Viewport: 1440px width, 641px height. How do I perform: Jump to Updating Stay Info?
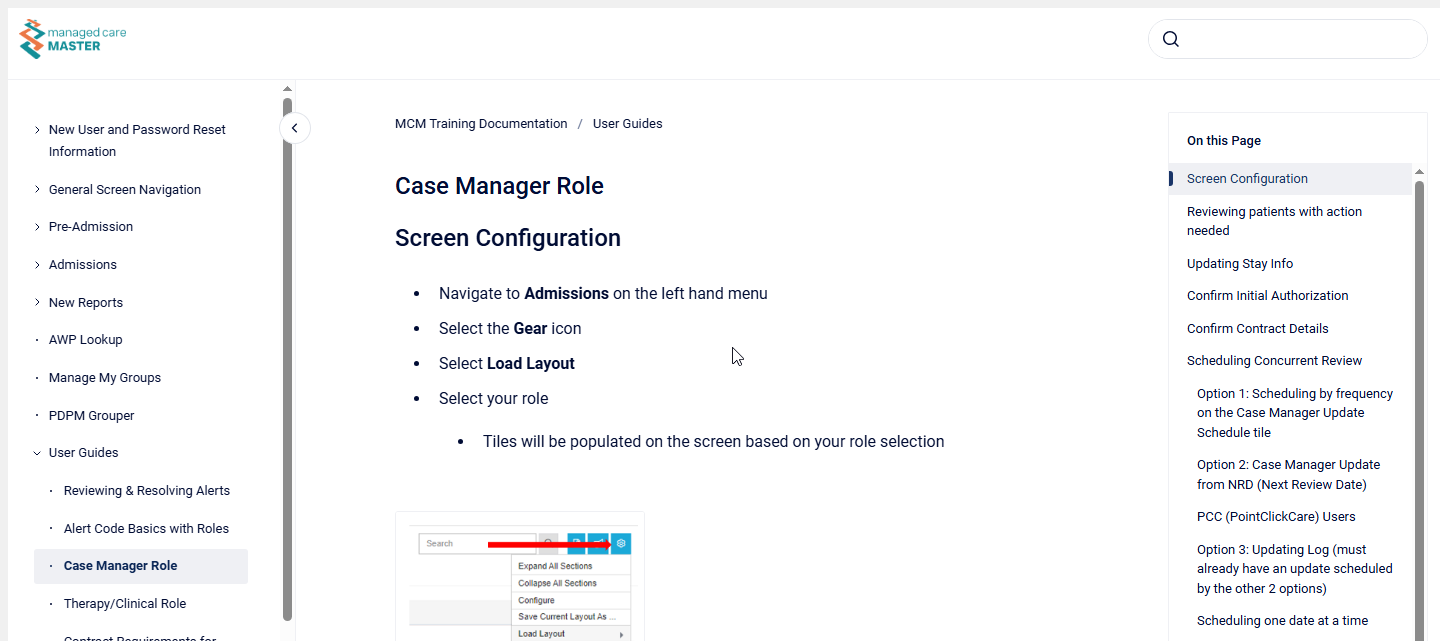pos(1240,264)
